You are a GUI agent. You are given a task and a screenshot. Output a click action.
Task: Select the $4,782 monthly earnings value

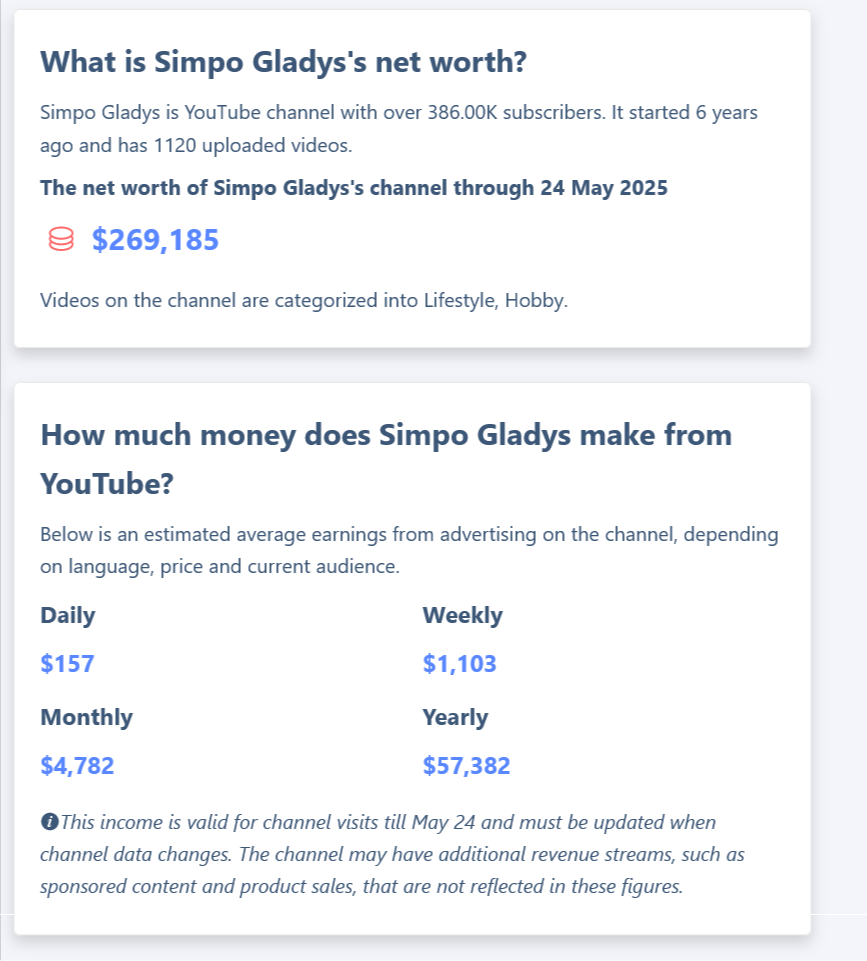point(77,766)
